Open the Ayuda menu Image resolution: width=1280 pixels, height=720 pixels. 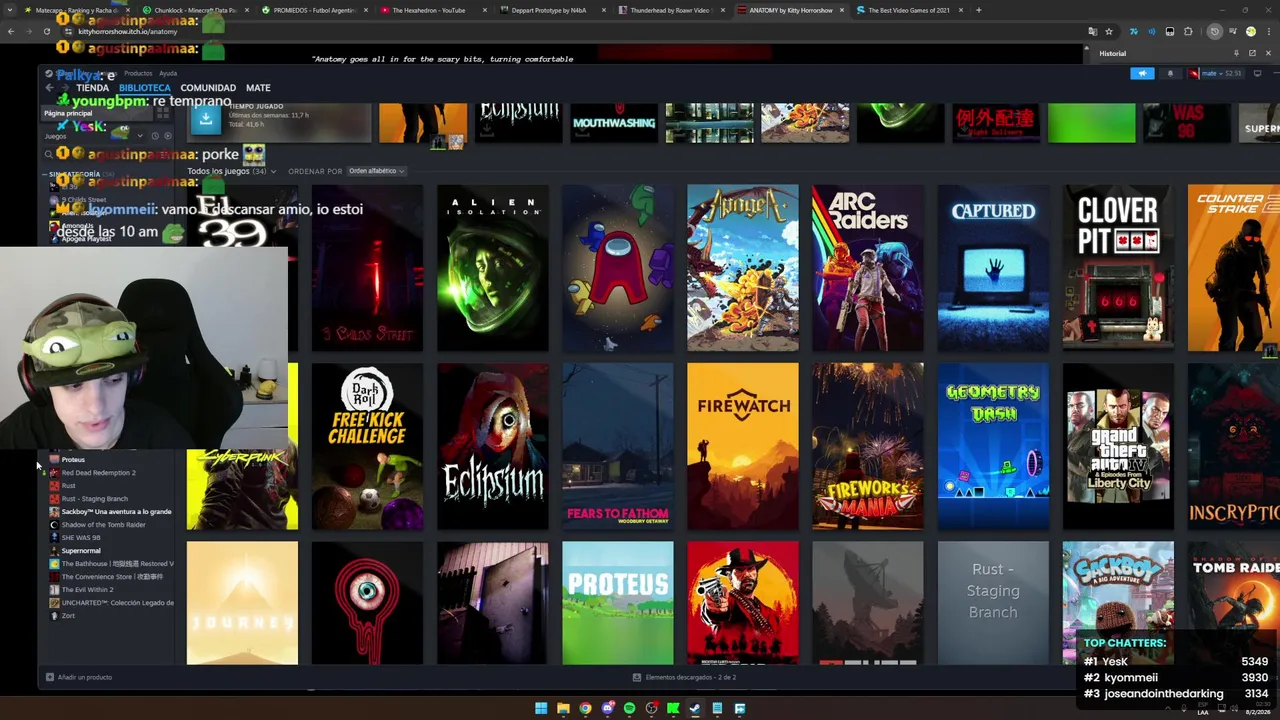tap(168, 73)
